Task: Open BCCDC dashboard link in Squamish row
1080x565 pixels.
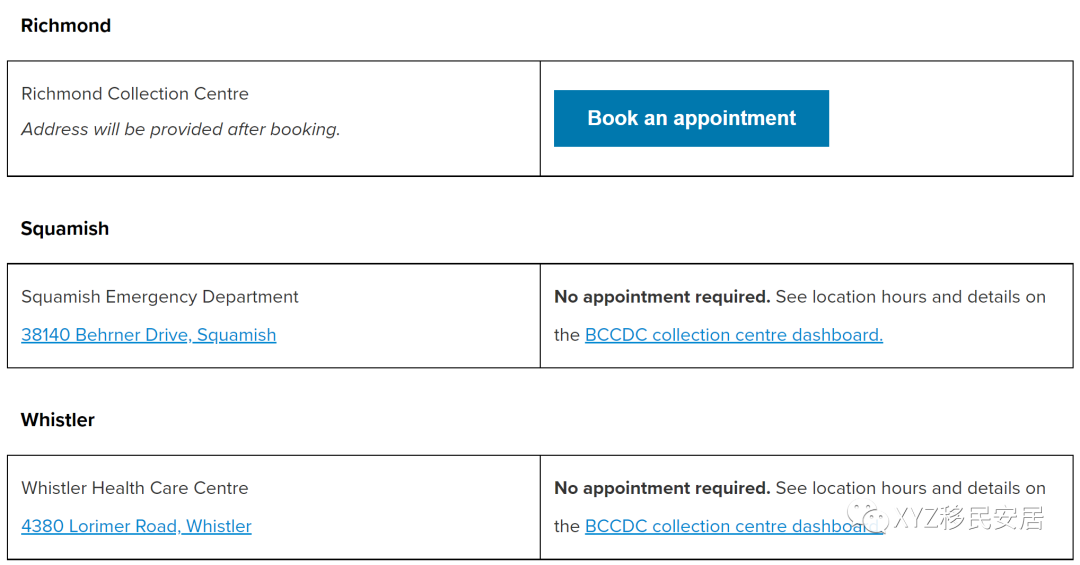Action: (x=733, y=335)
